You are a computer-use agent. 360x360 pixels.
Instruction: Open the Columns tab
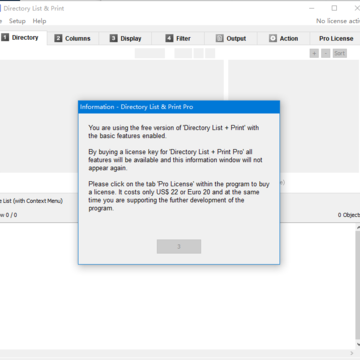73,38
